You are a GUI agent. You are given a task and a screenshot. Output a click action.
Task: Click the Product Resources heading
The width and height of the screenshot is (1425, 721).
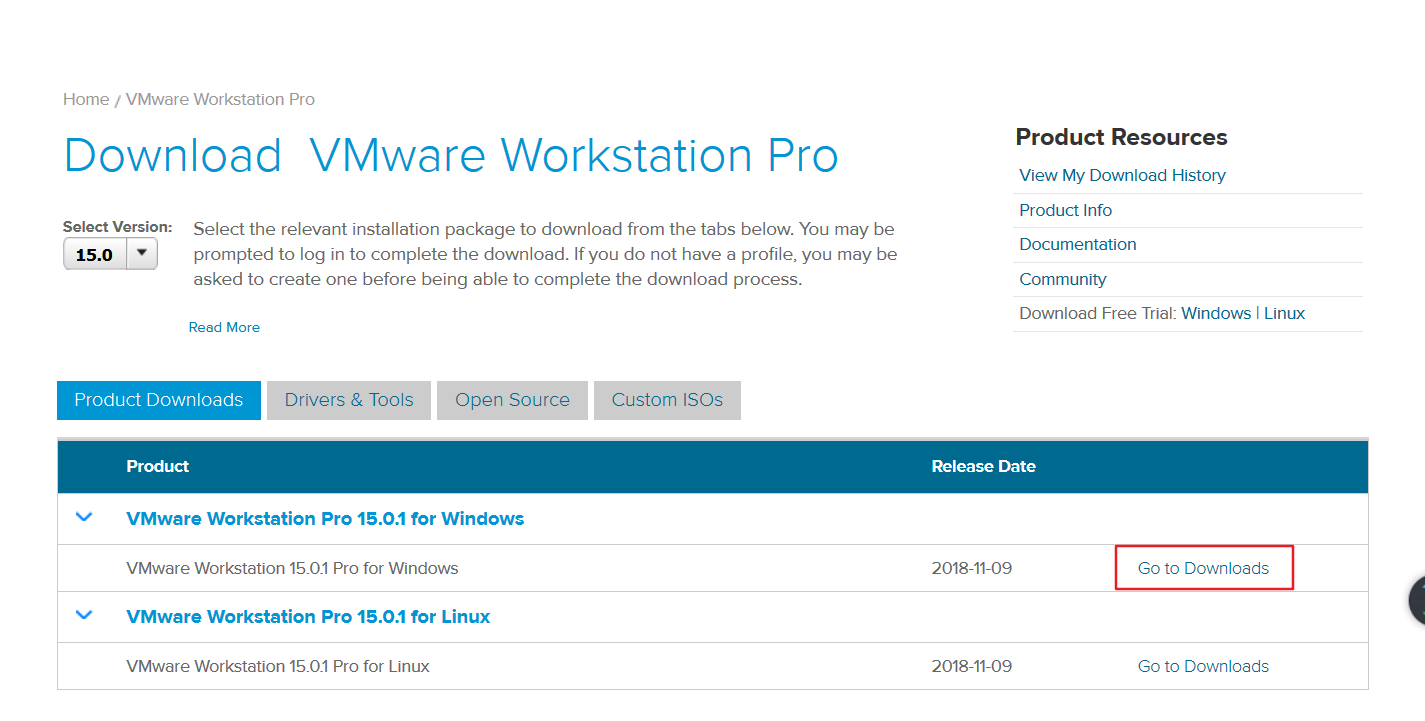(1121, 137)
